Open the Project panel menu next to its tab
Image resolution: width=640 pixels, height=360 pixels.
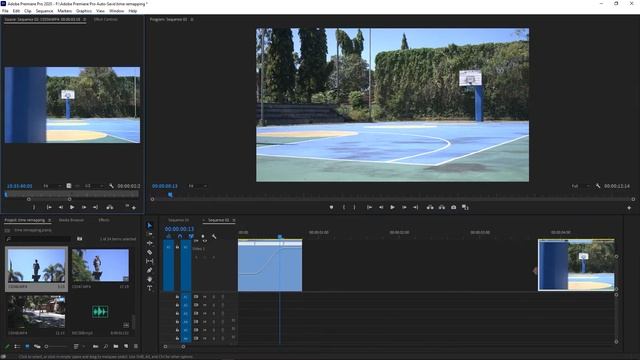(x=49, y=220)
